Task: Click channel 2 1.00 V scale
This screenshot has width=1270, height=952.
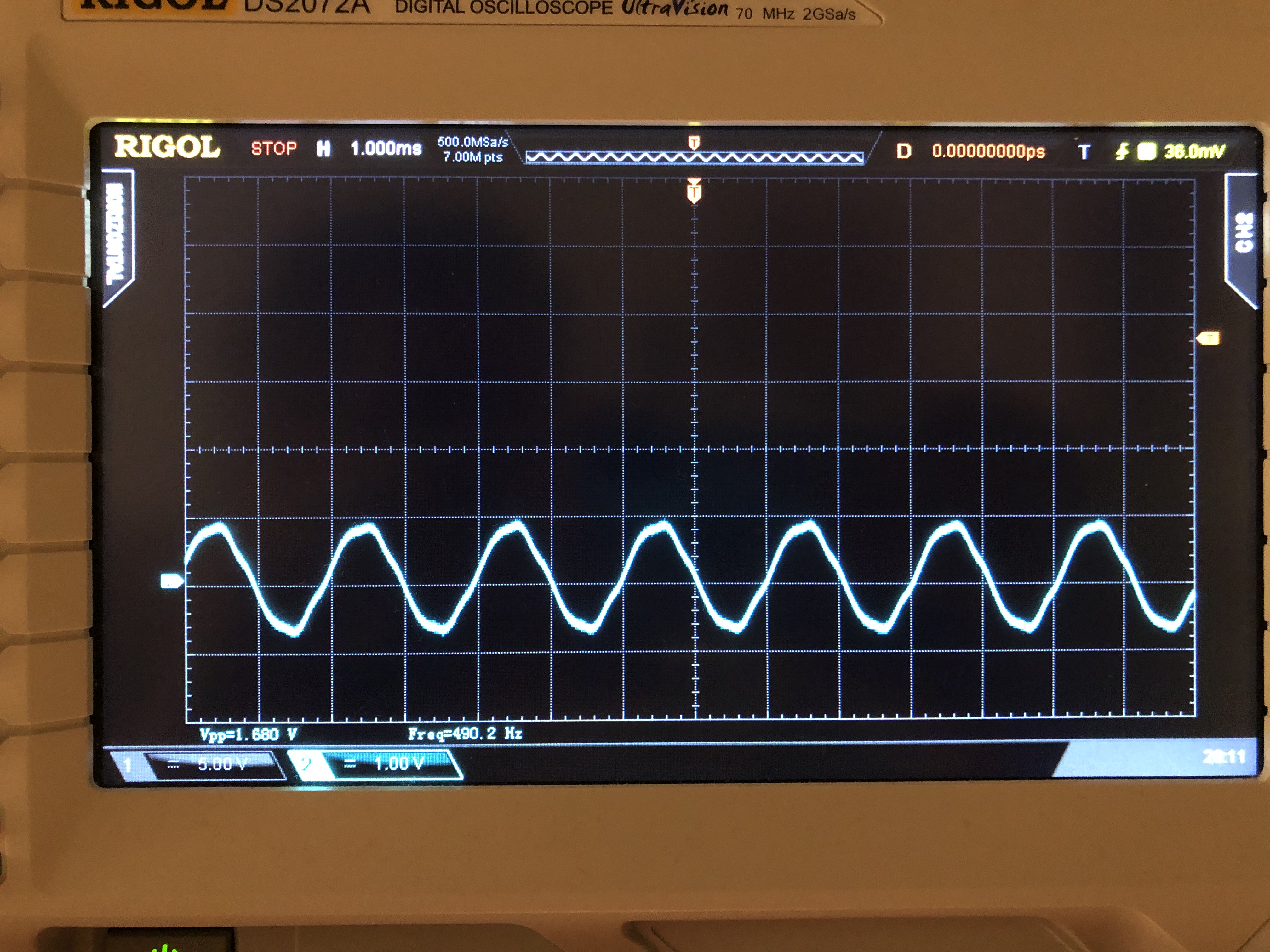Action: [400, 763]
